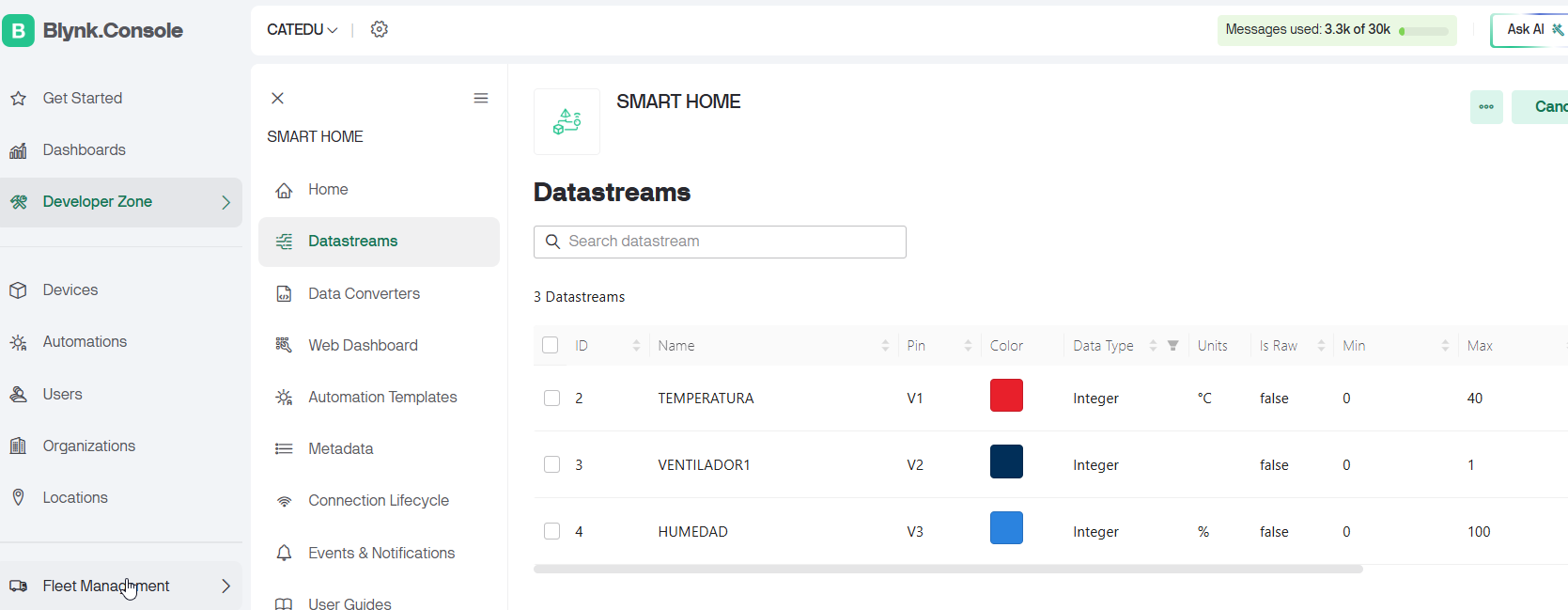Click the filter icon in Data Type column

[1172, 346]
